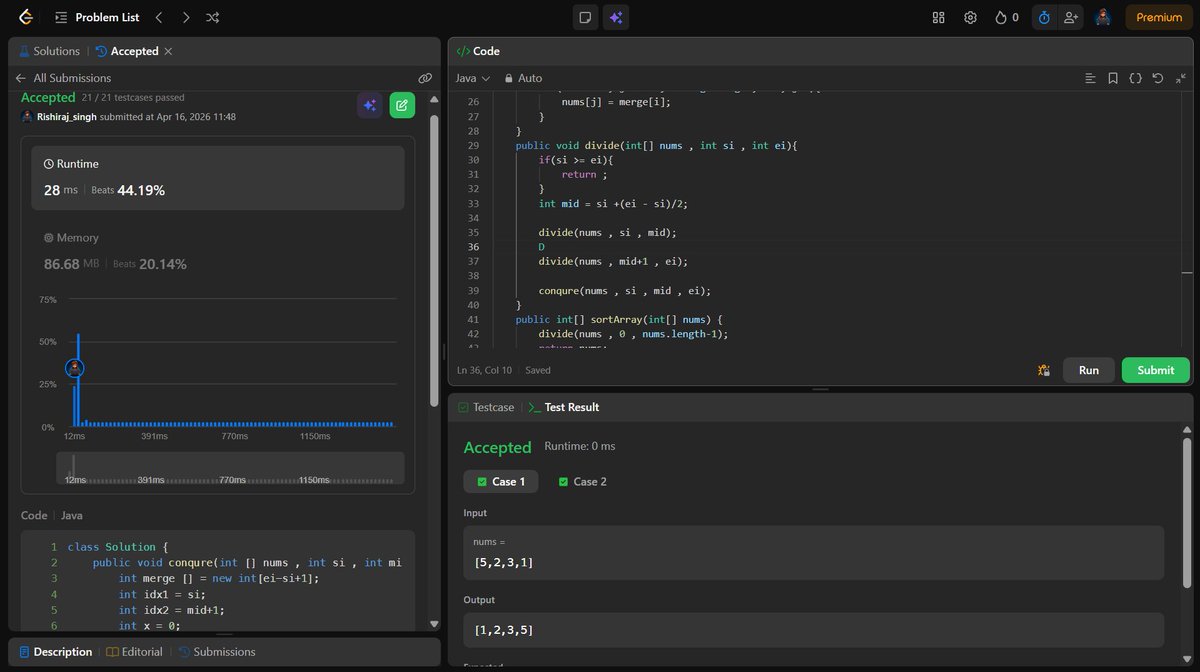Click the curly braces format icon
Image resolution: width=1200 pixels, height=672 pixels.
tap(1136, 77)
